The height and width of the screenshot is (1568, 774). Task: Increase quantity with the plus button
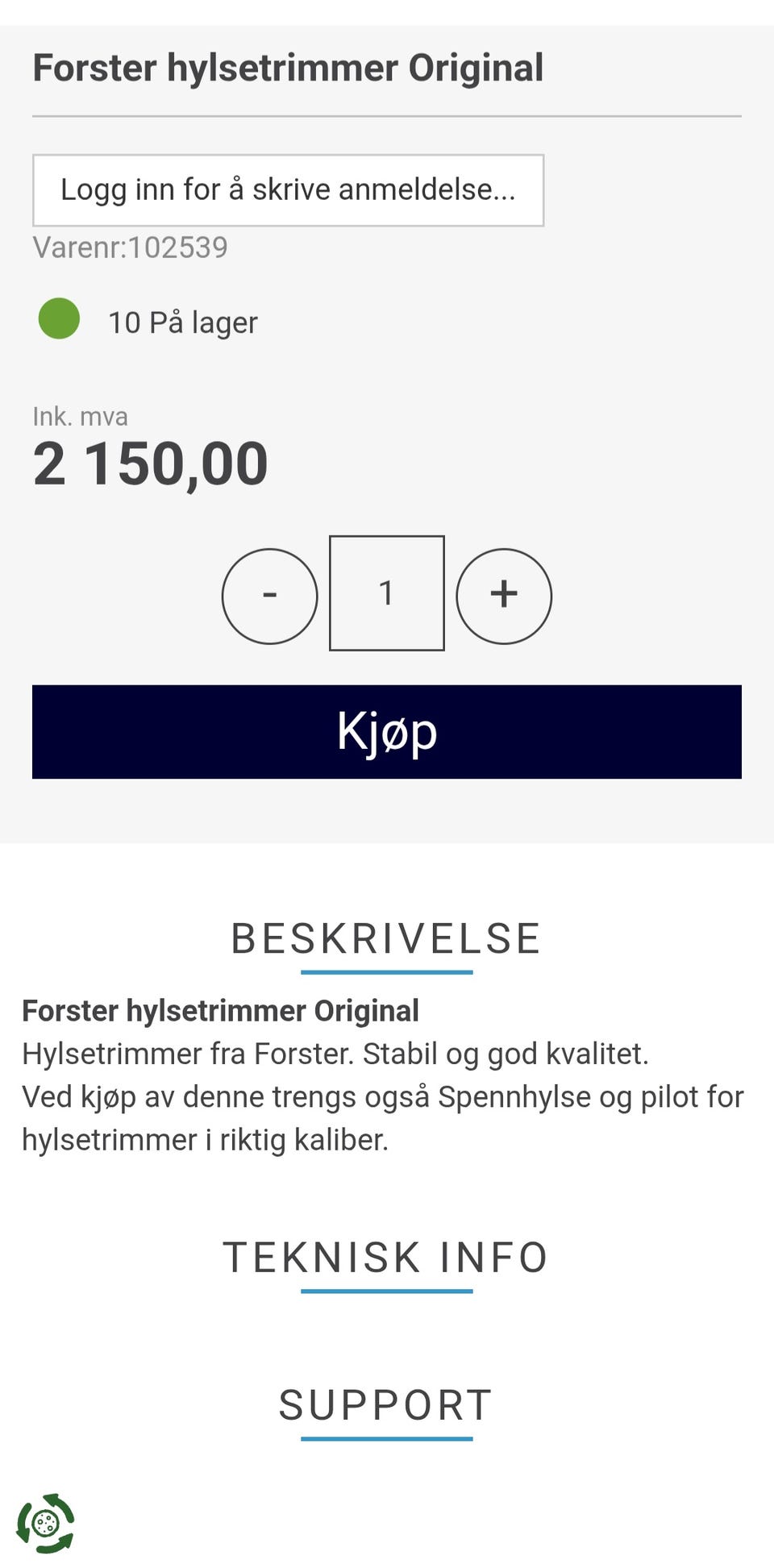tap(504, 596)
